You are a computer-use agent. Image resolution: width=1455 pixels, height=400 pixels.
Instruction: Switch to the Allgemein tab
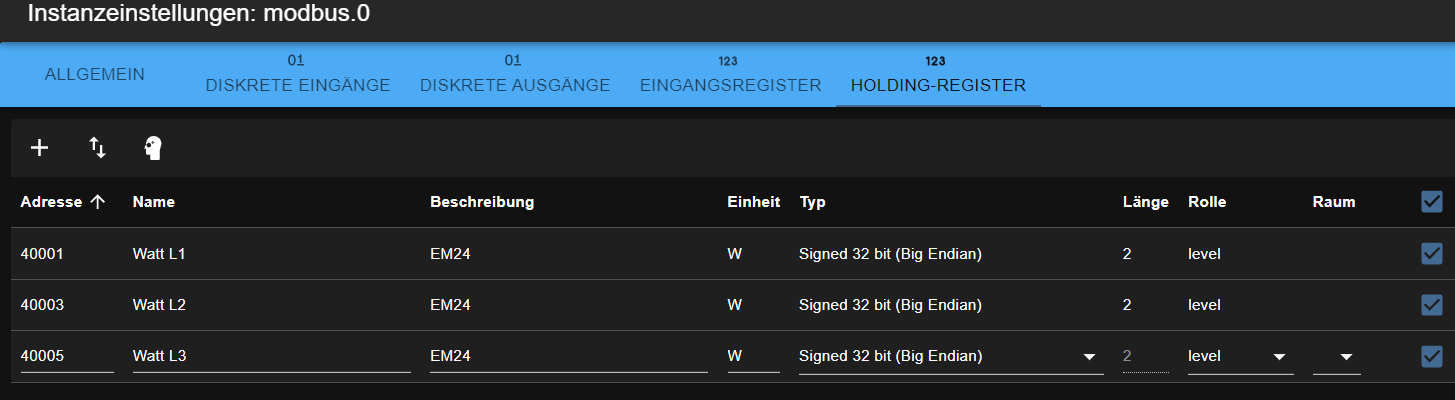click(x=95, y=75)
